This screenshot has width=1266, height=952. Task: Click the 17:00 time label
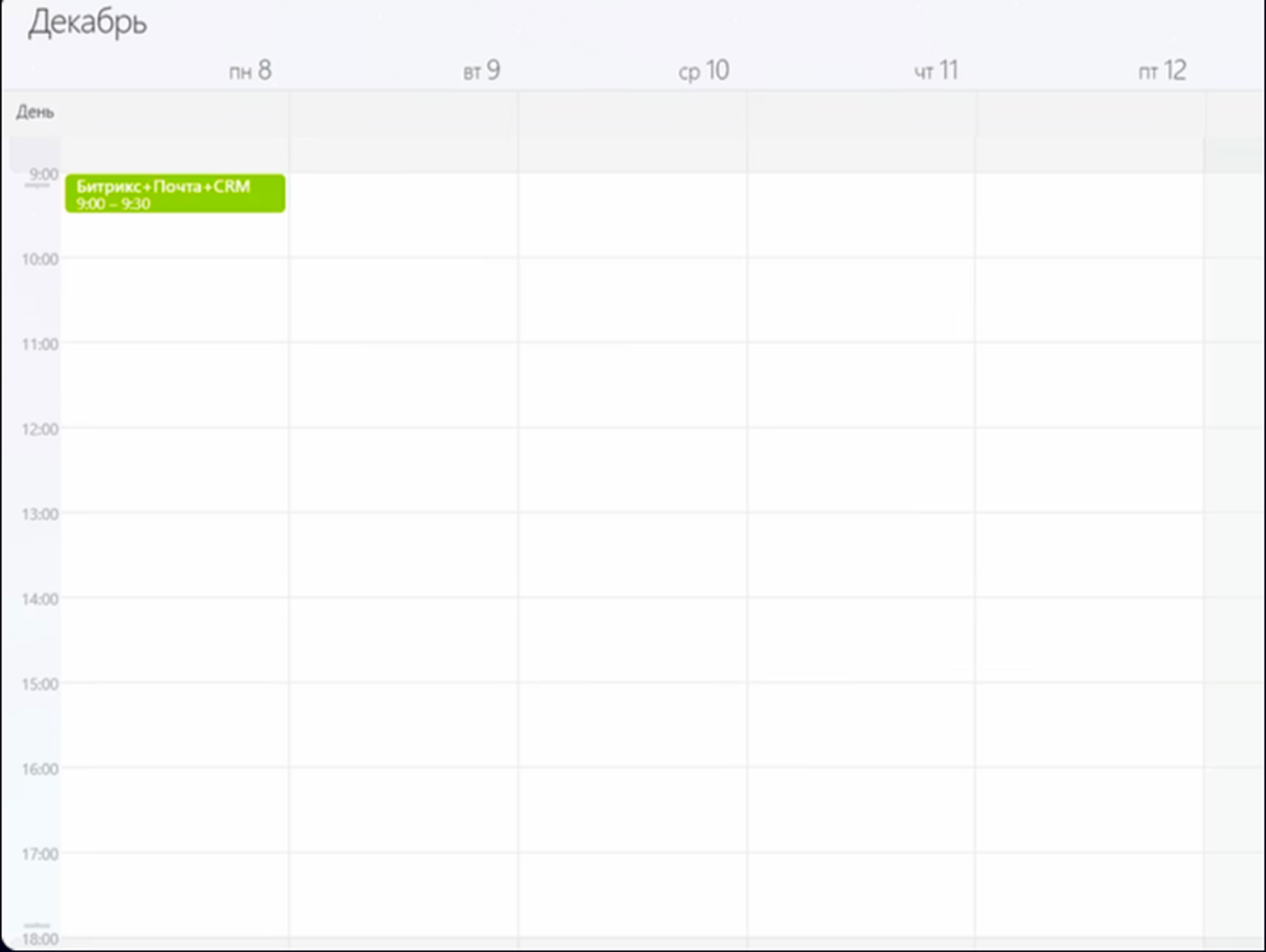40,854
